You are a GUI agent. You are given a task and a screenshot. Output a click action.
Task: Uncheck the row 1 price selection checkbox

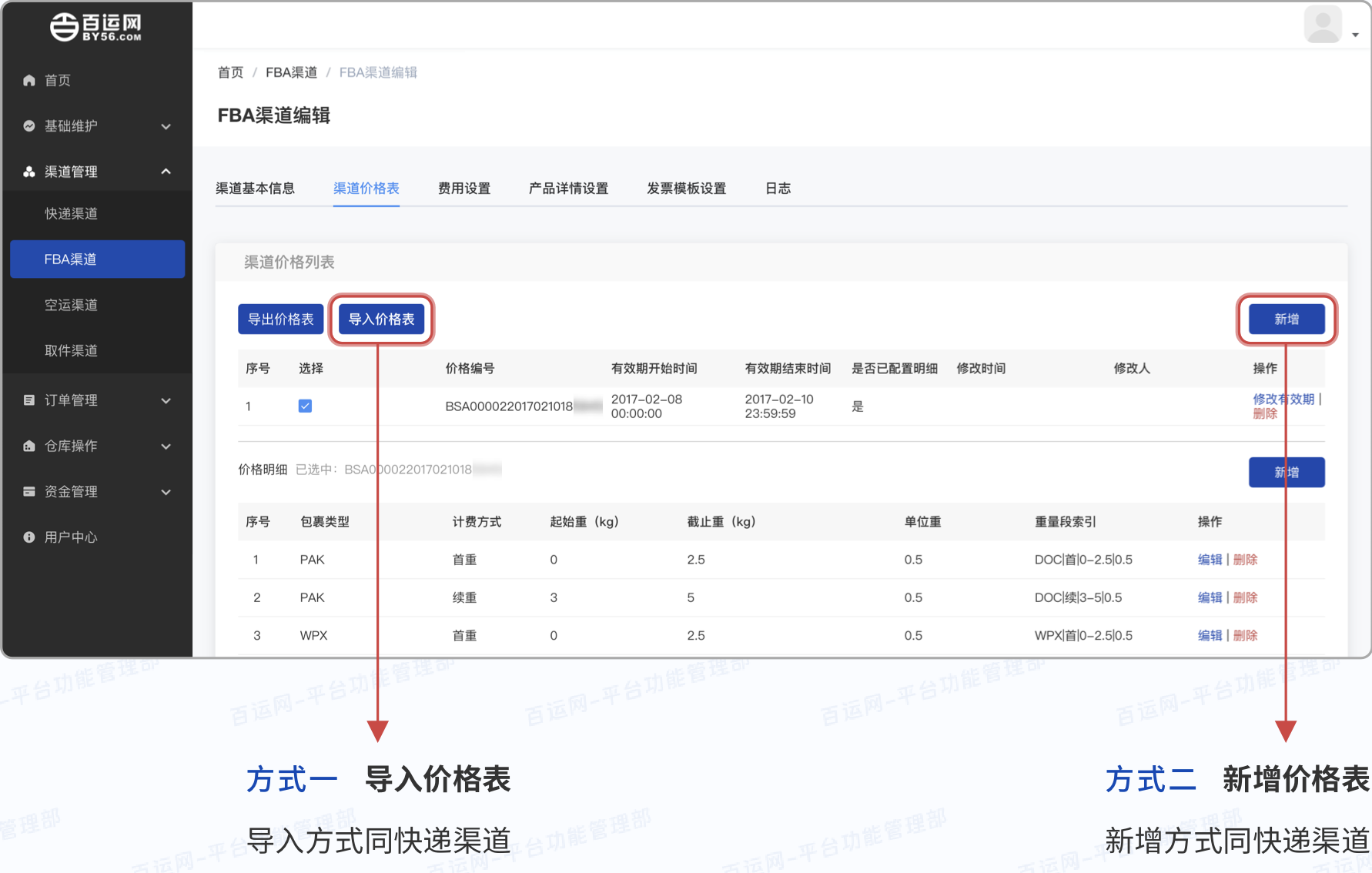(x=306, y=406)
